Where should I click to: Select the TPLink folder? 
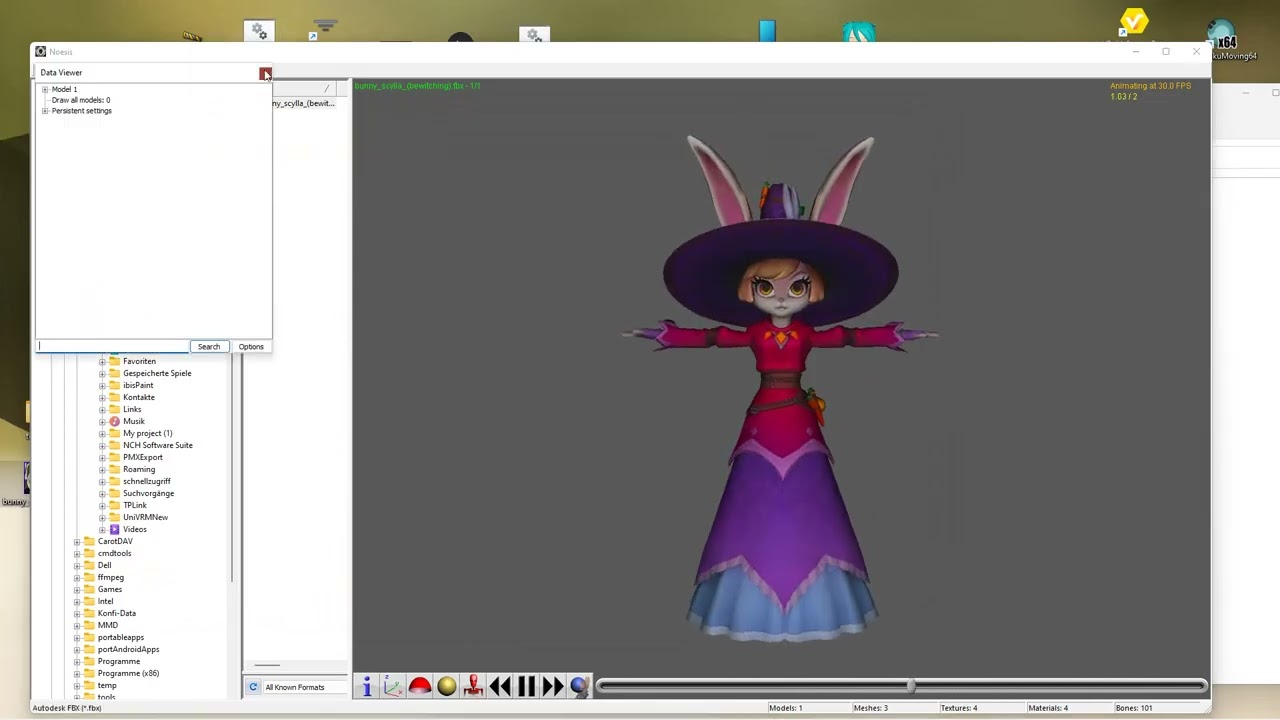(x=135, y=505)
